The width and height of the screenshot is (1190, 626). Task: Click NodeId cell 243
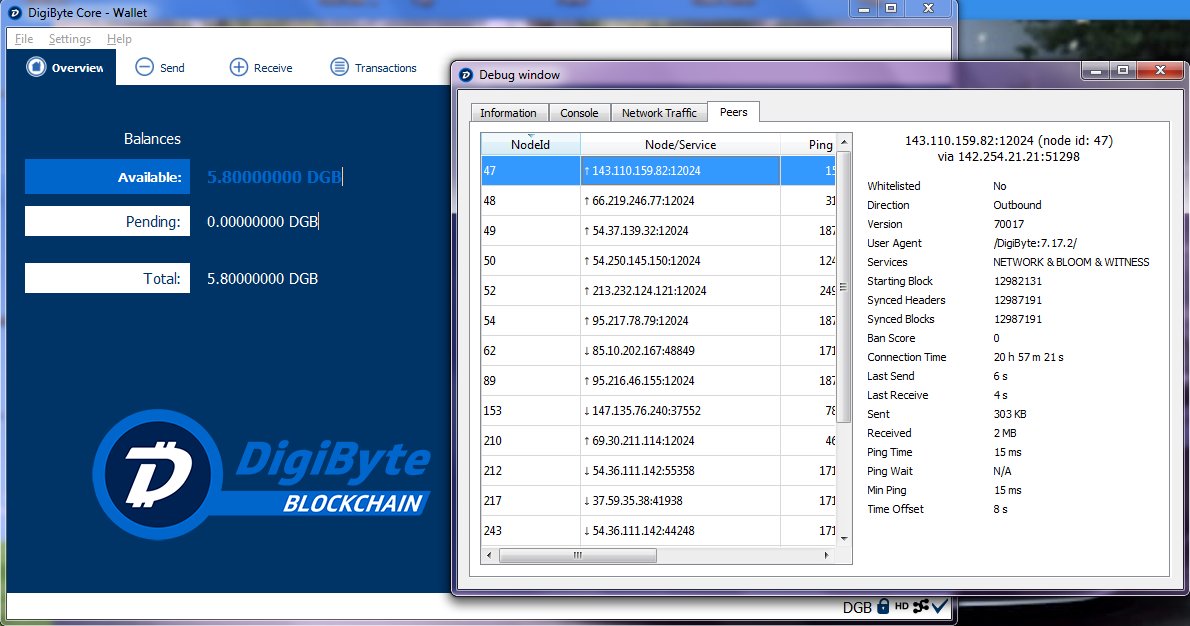tap(530, 530)
